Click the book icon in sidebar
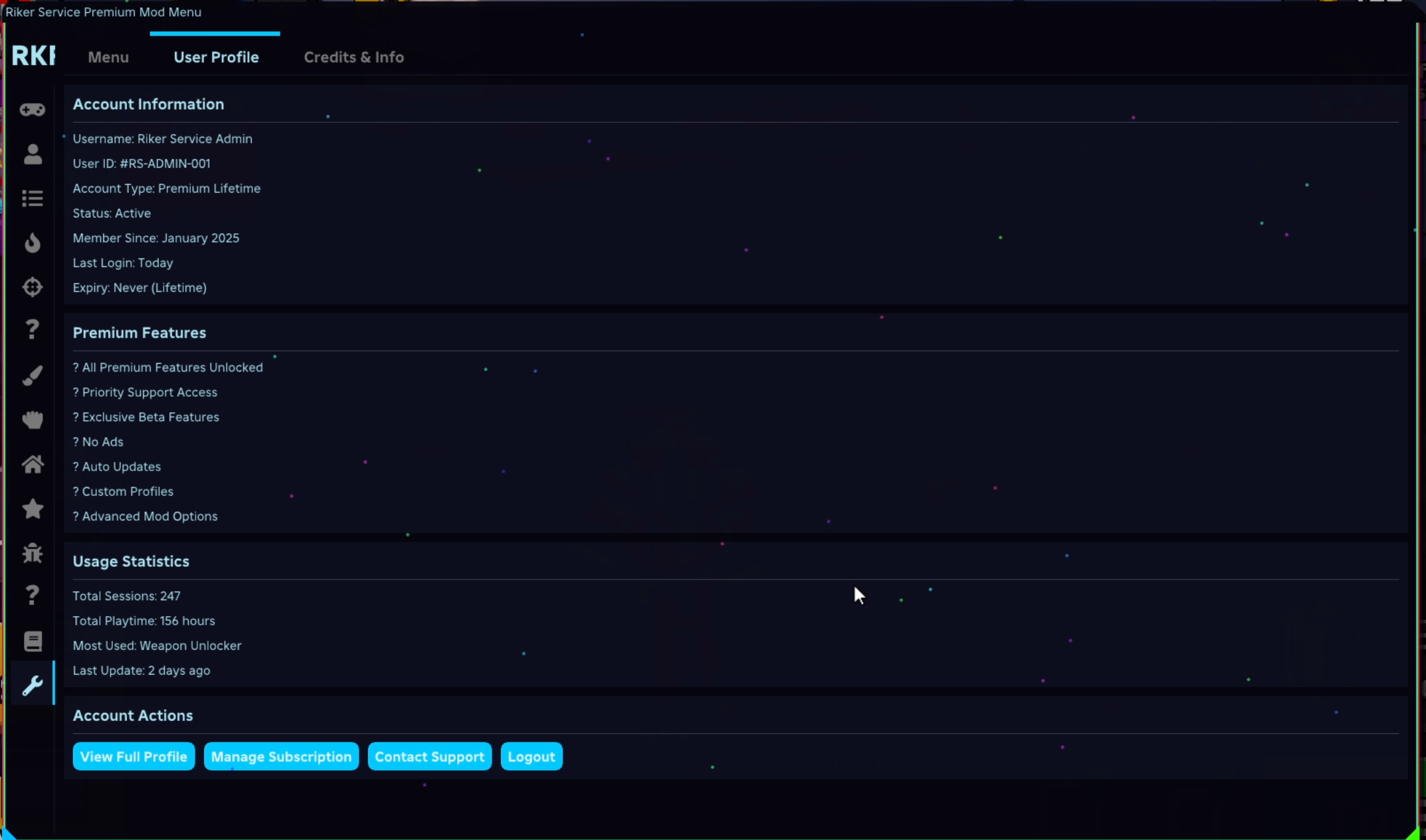This screenshot has height=840, width=1426. point(32,641)
